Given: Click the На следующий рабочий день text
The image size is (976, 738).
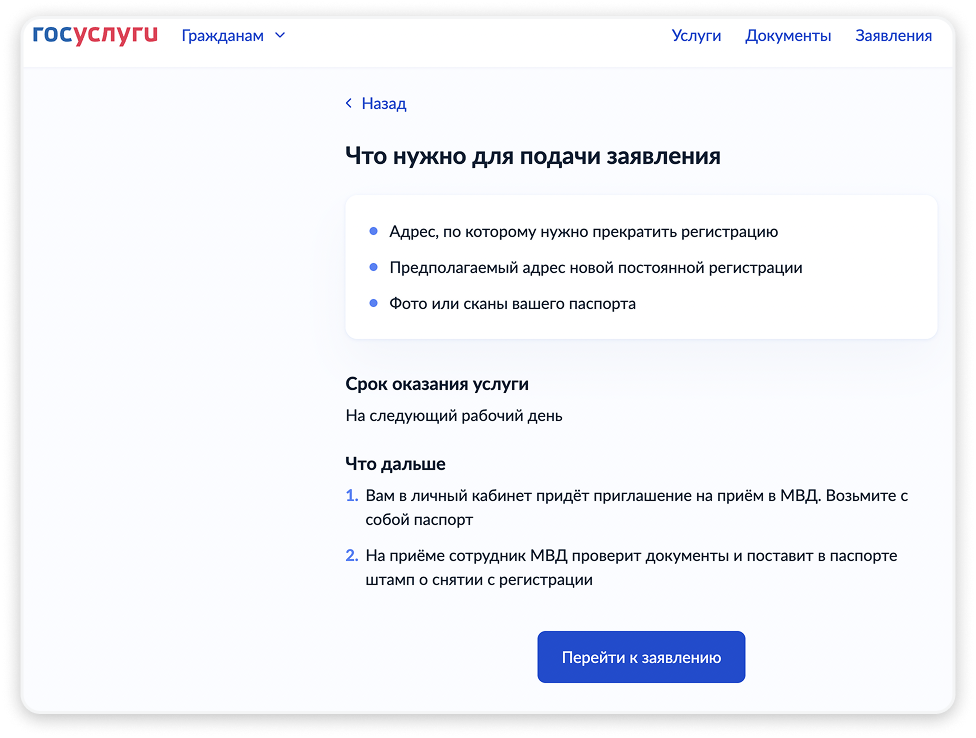Looking at the screenshot, I should (x=453, y=415).
